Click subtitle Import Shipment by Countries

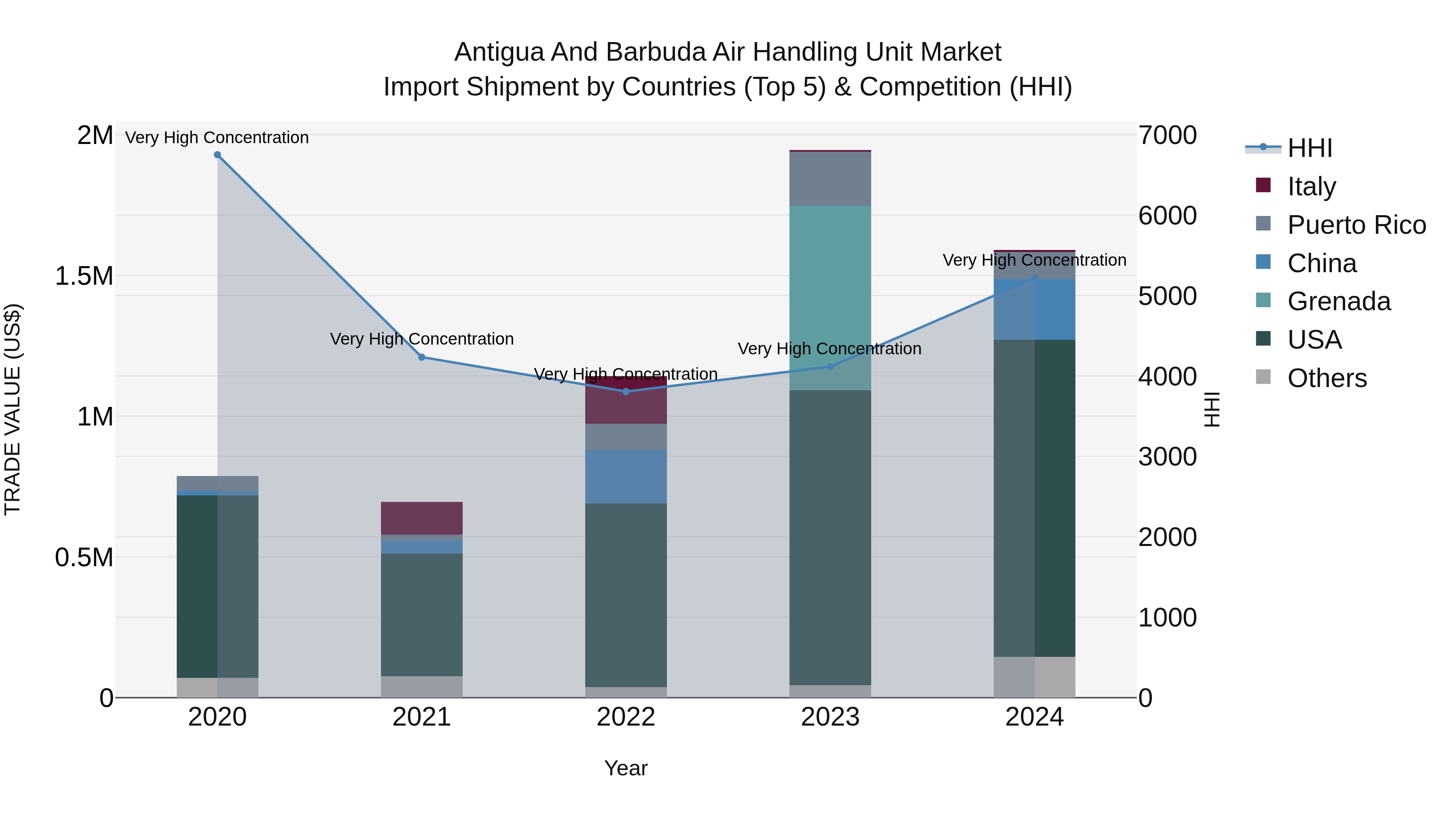[x=728, y=87]
